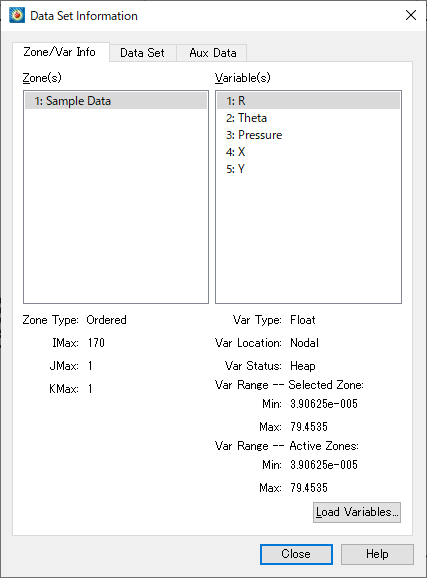Open Help for this dialog
Image resolution: width=427 pixels, height=578 pixels.
click(x=377, y=554)
